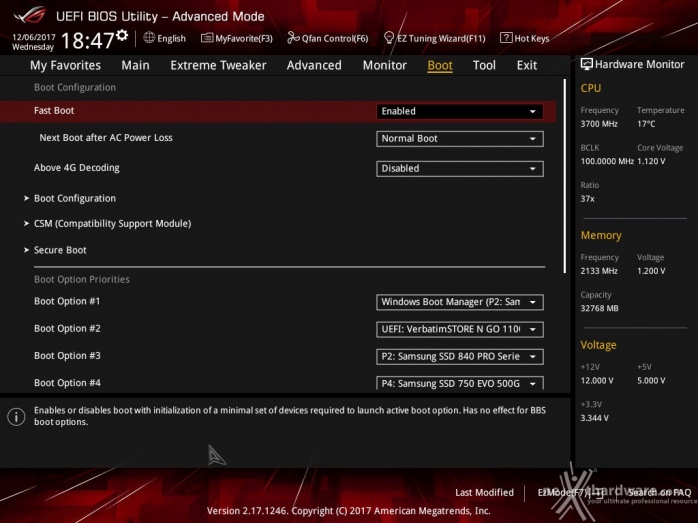Open Next Boot after AC Power Loss dropdown

pyautogui.click(x=459, y=138)
